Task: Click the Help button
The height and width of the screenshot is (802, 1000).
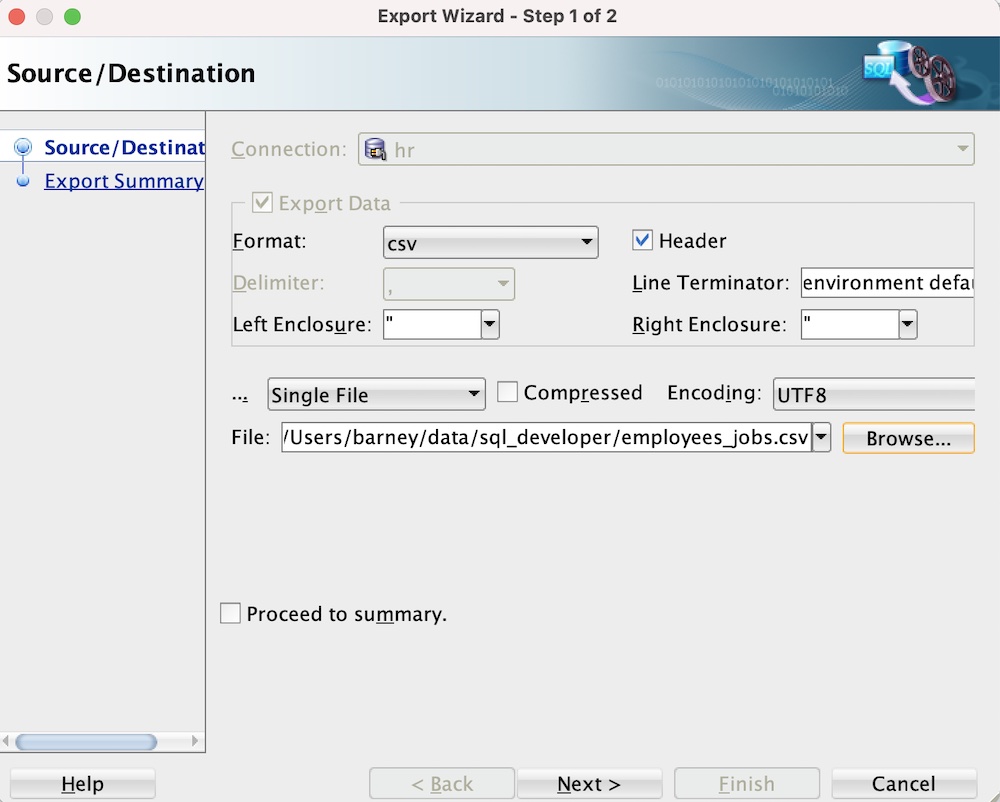Action: [x=82, y=784]
